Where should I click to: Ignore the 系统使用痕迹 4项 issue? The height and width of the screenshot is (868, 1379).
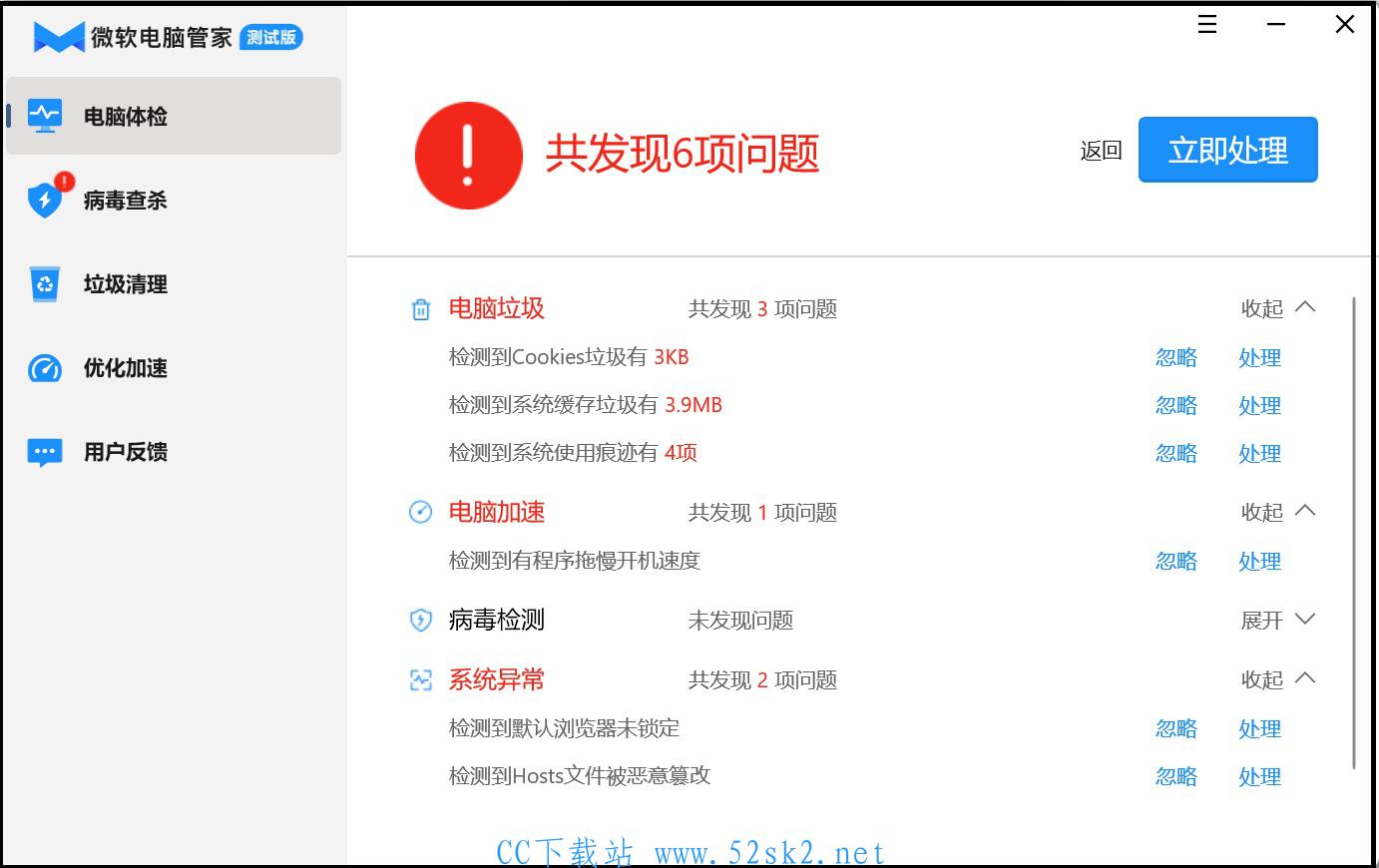tap(1176, 453)
